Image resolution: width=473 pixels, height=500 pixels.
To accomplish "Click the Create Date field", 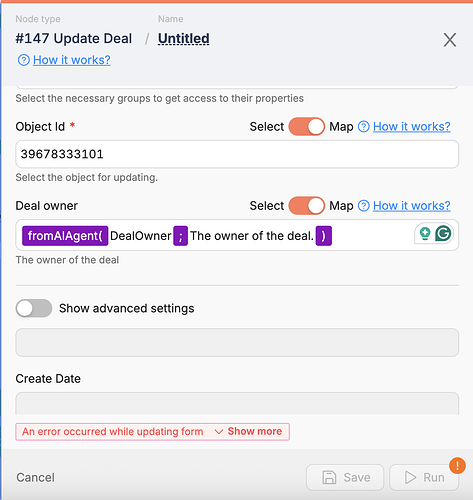I will 237,404.
